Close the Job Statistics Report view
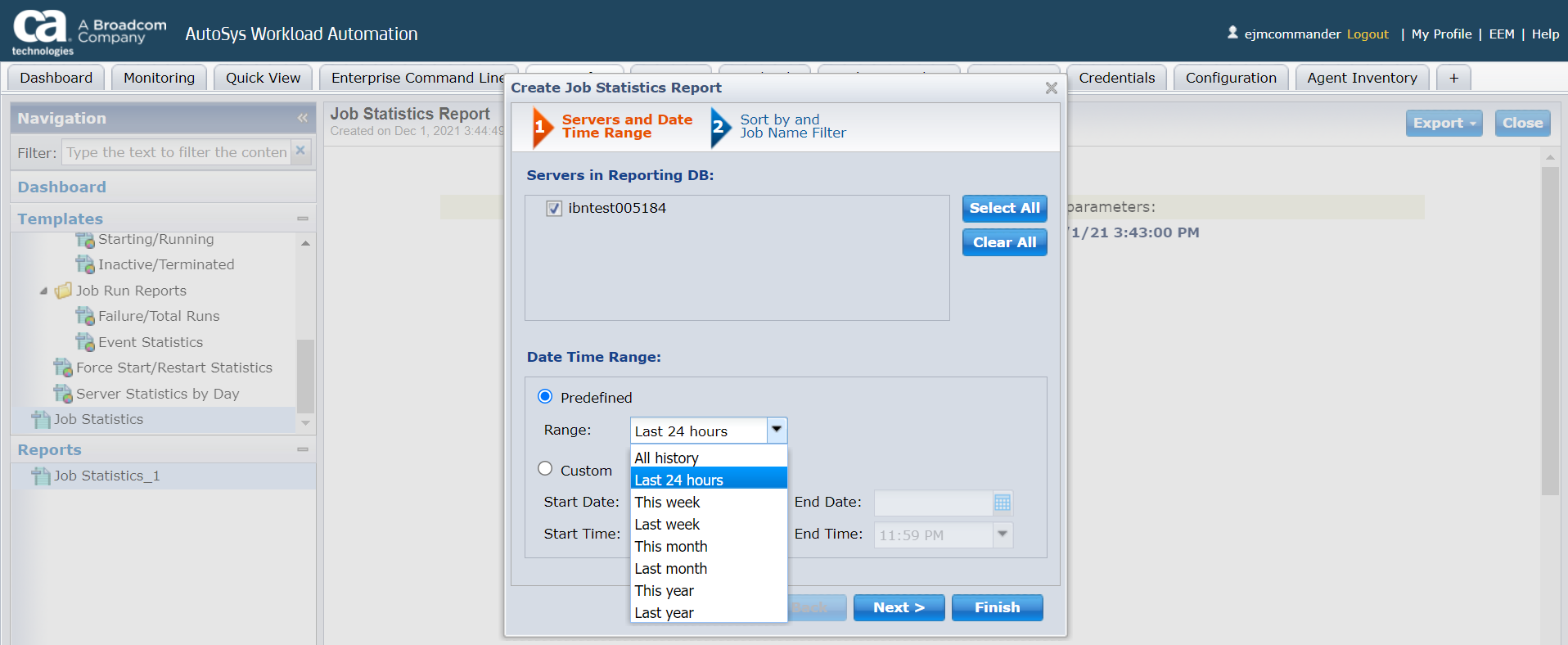Viewport: 1568px width, 645px height. pos(1522,123)
